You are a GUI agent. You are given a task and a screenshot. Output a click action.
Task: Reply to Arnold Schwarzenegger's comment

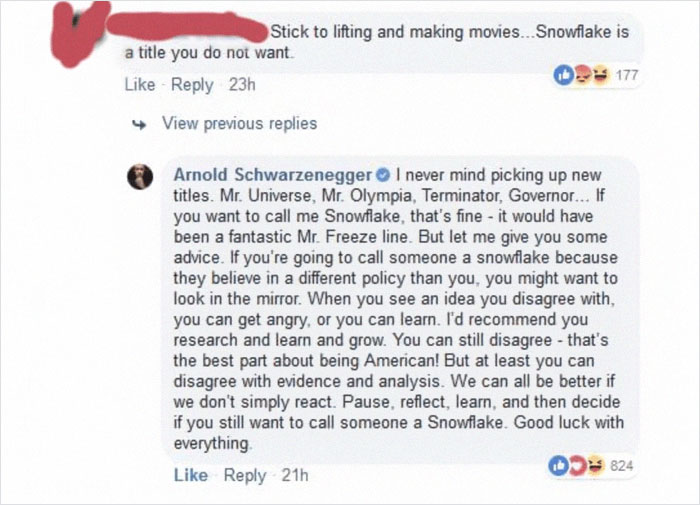point(245,475)
